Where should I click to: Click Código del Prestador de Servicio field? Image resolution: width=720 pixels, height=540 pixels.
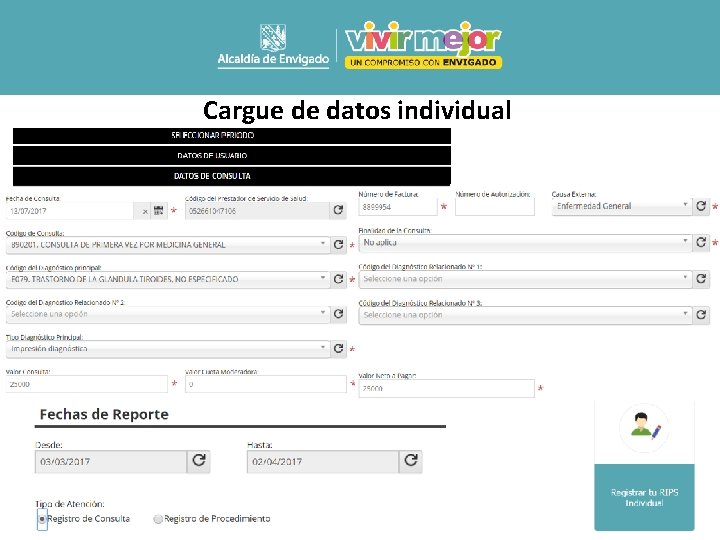point(257,211)
